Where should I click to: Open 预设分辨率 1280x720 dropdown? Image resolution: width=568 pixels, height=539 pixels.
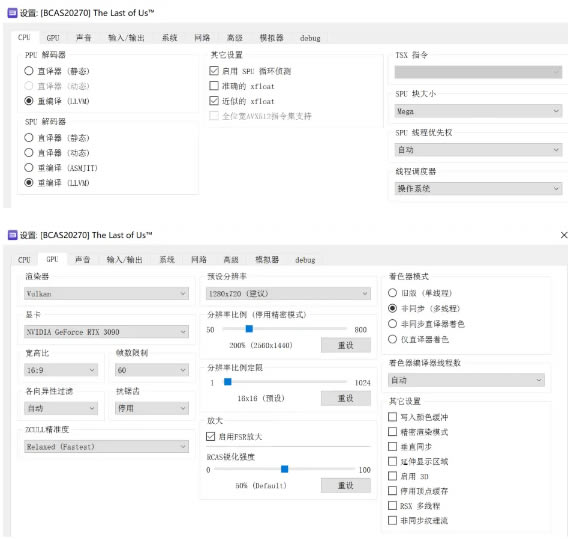click(x=288, y=293)
